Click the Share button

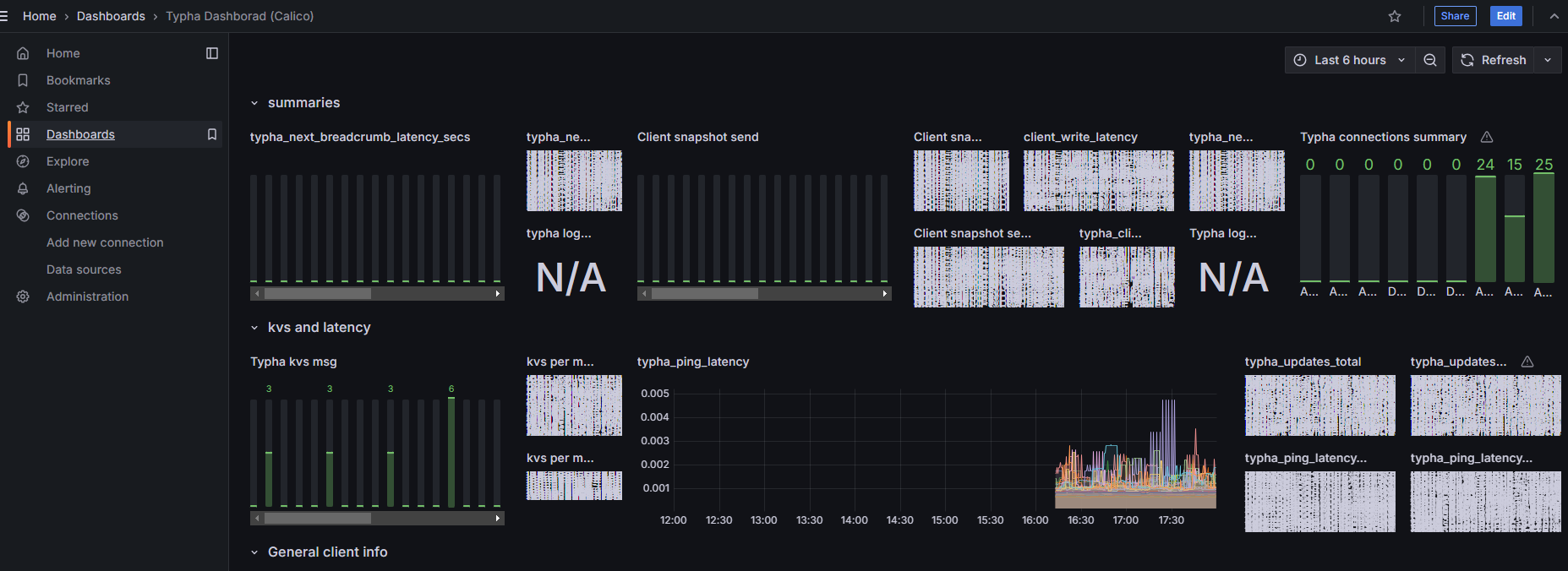tap(1455, 16)
